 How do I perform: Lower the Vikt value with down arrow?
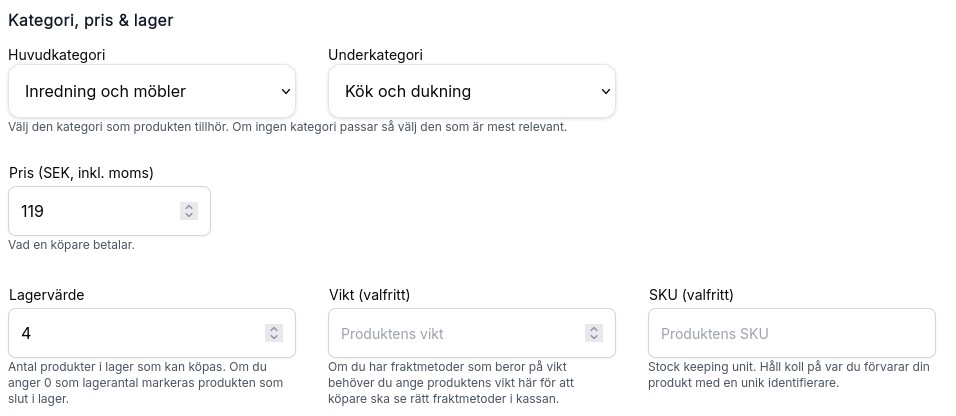tap(594, 337)
